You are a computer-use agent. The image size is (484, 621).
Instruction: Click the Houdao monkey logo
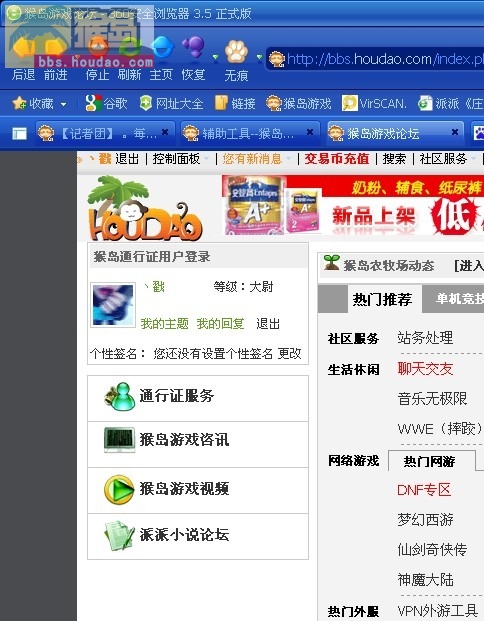pyautogui.click(x=145, y=209)
